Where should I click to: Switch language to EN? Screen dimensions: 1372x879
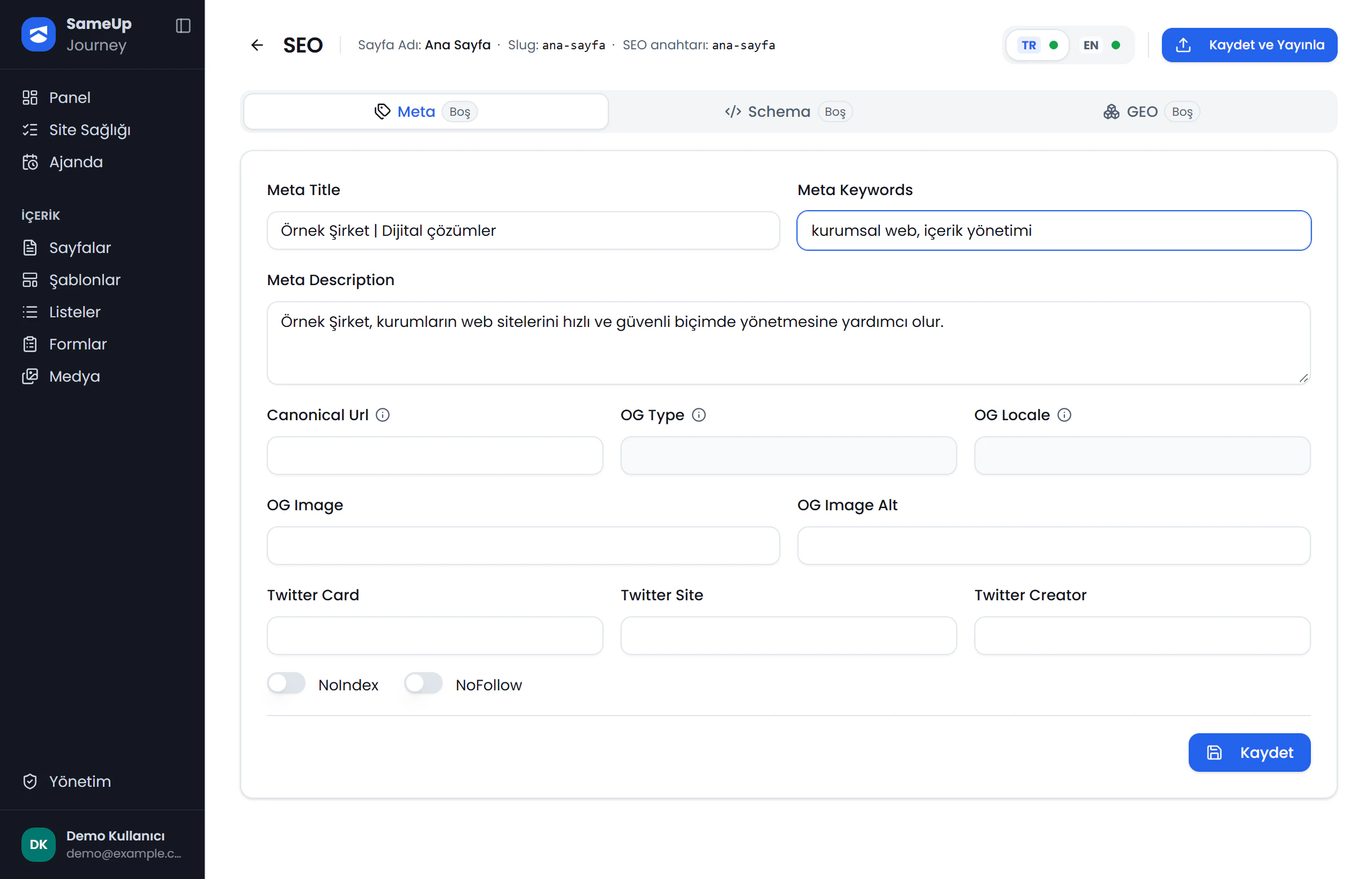1101,45
